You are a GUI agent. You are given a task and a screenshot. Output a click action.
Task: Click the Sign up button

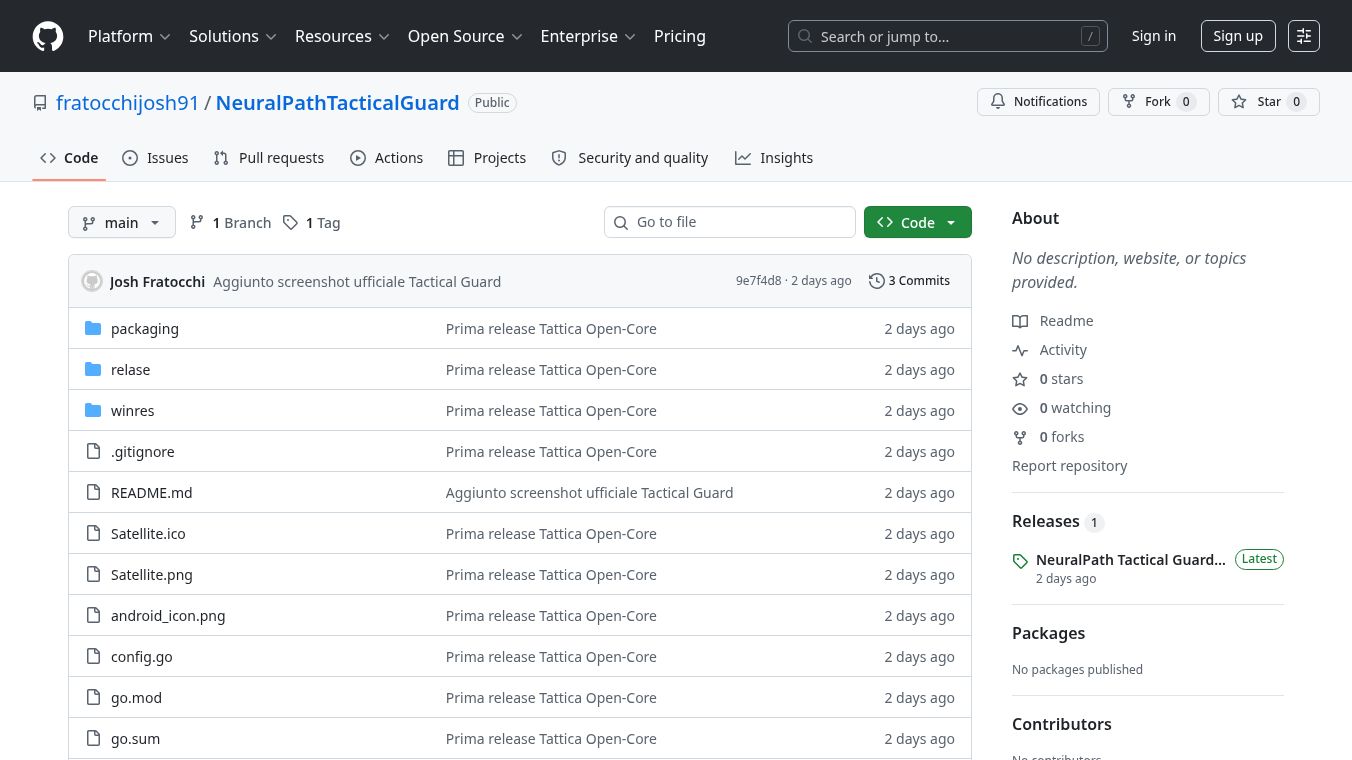point(1237,36)
